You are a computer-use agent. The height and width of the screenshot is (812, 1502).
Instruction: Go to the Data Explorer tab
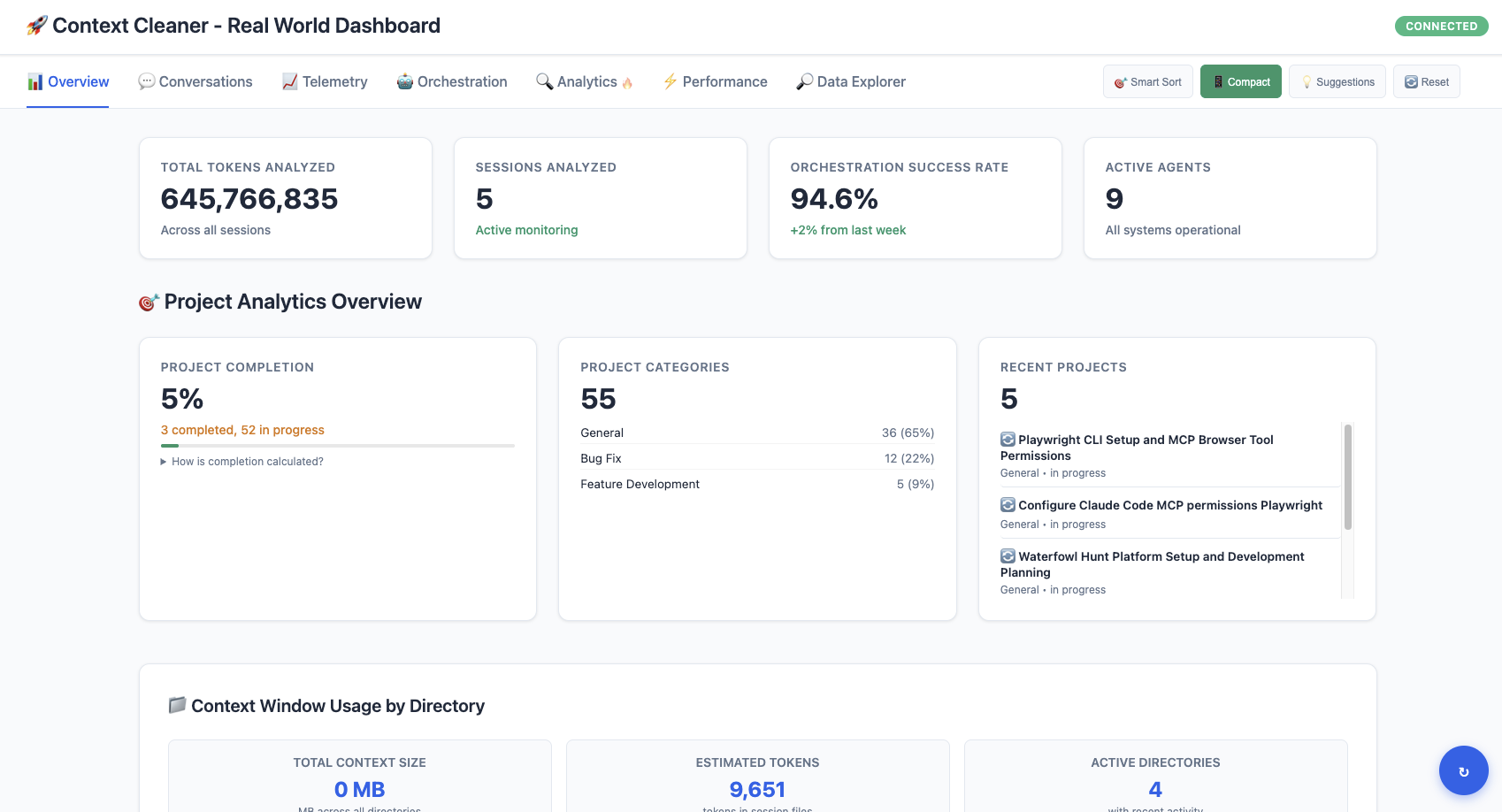pyautogui.click(x=851, y=81)
